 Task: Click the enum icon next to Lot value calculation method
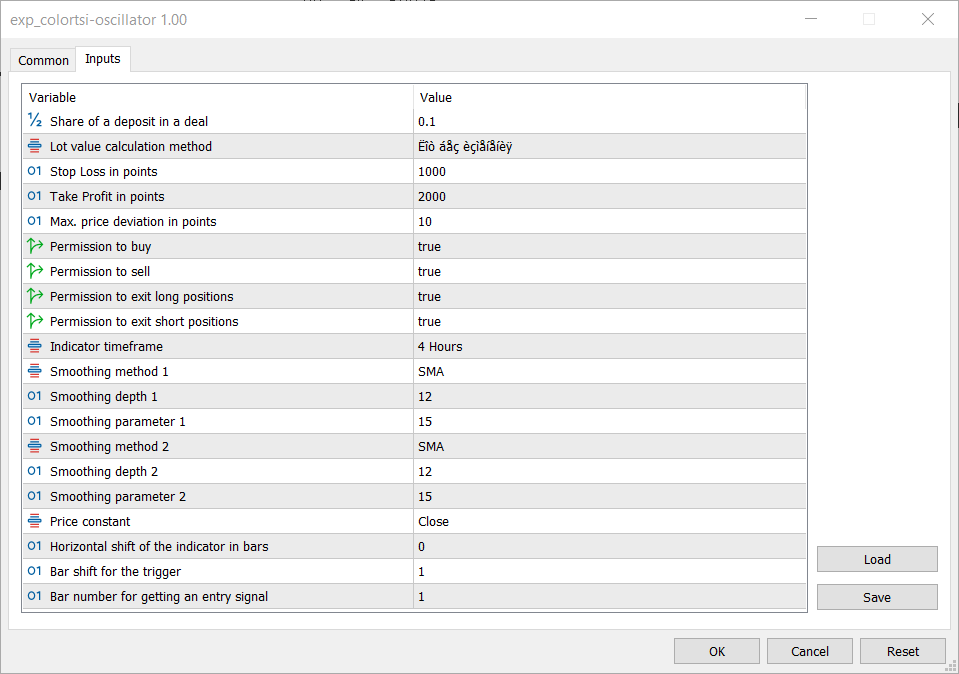click(35, 146)
